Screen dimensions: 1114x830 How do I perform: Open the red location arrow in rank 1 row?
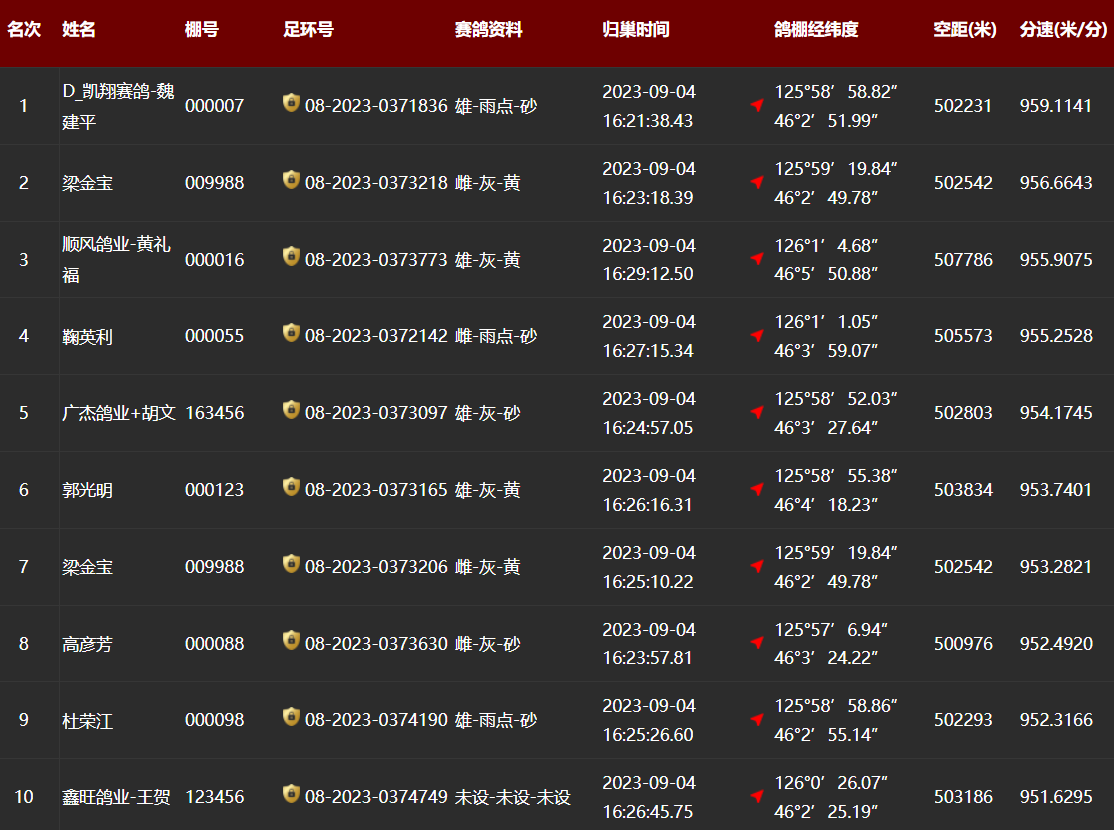[757, 105]
